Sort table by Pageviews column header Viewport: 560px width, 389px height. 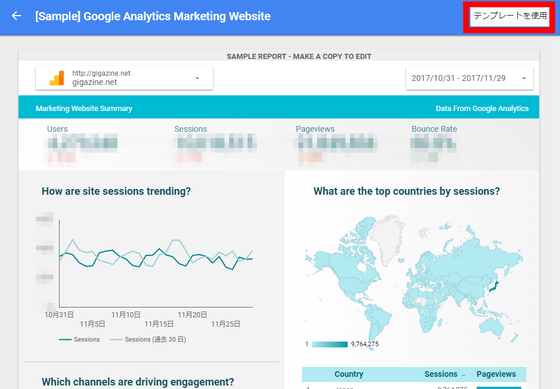point(496,374)
